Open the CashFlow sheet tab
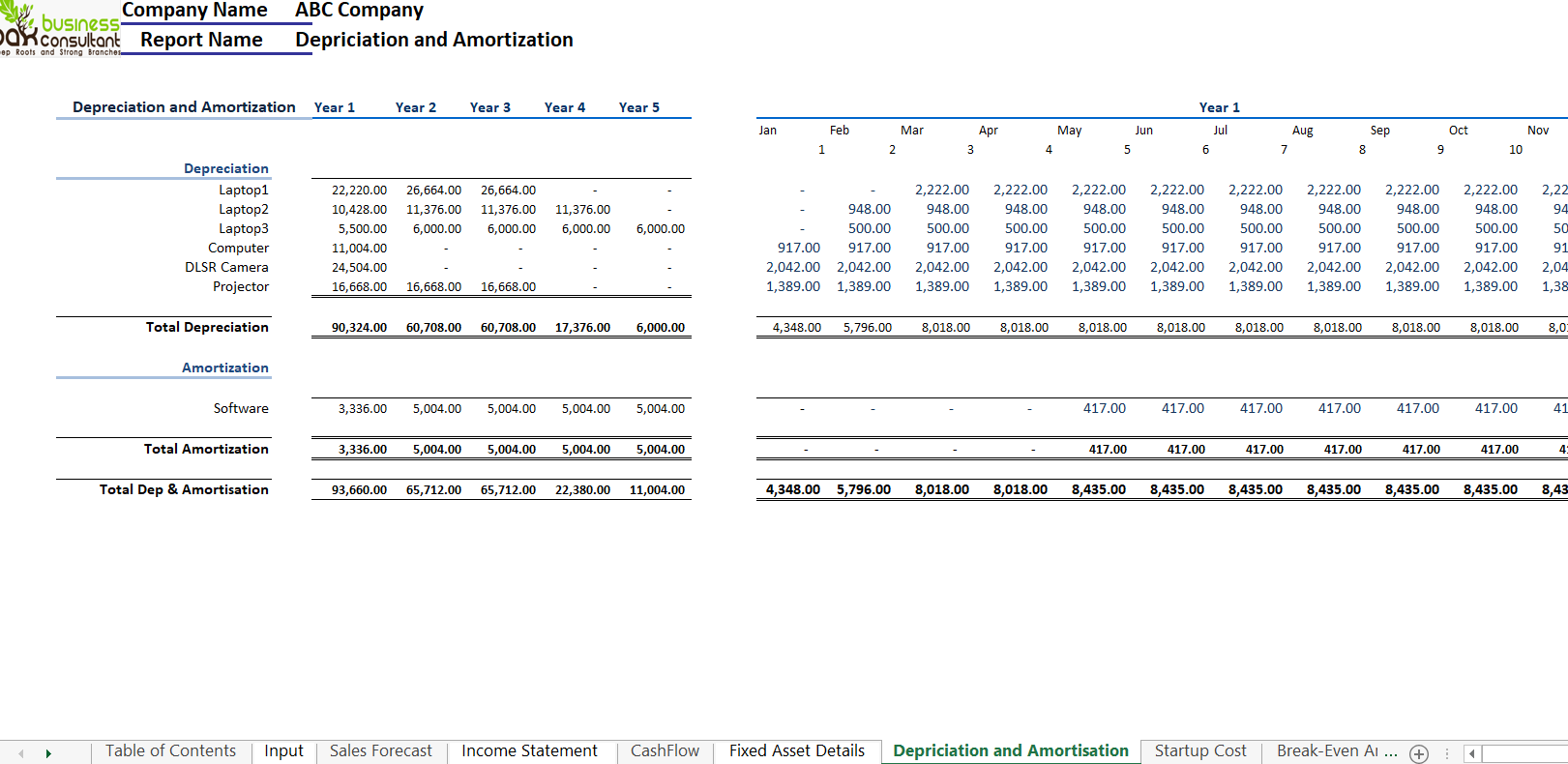Image resolution: width=1568 pixels, height=764 pixels. [665, 751]
